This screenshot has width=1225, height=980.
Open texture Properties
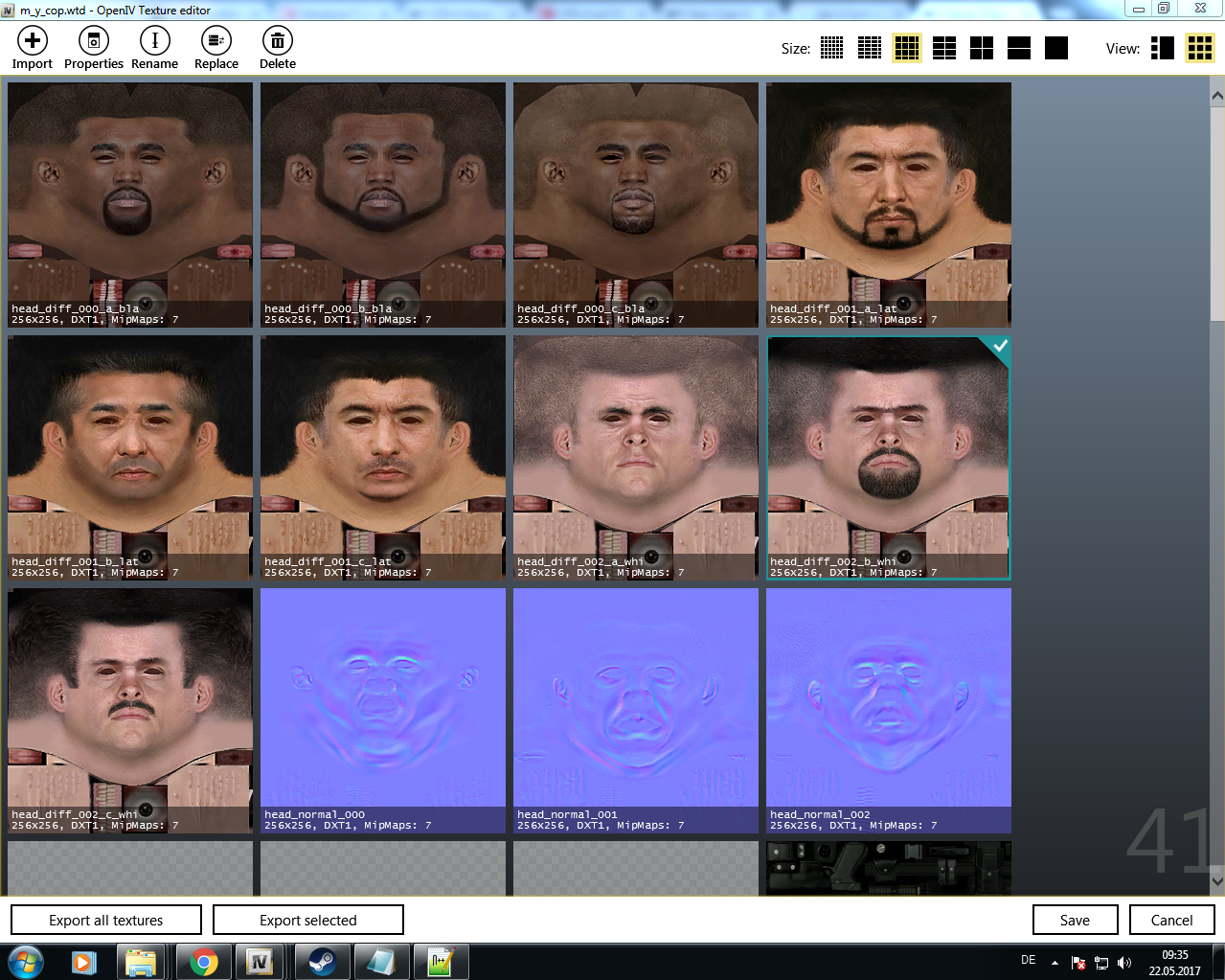(x=93, y=48)
